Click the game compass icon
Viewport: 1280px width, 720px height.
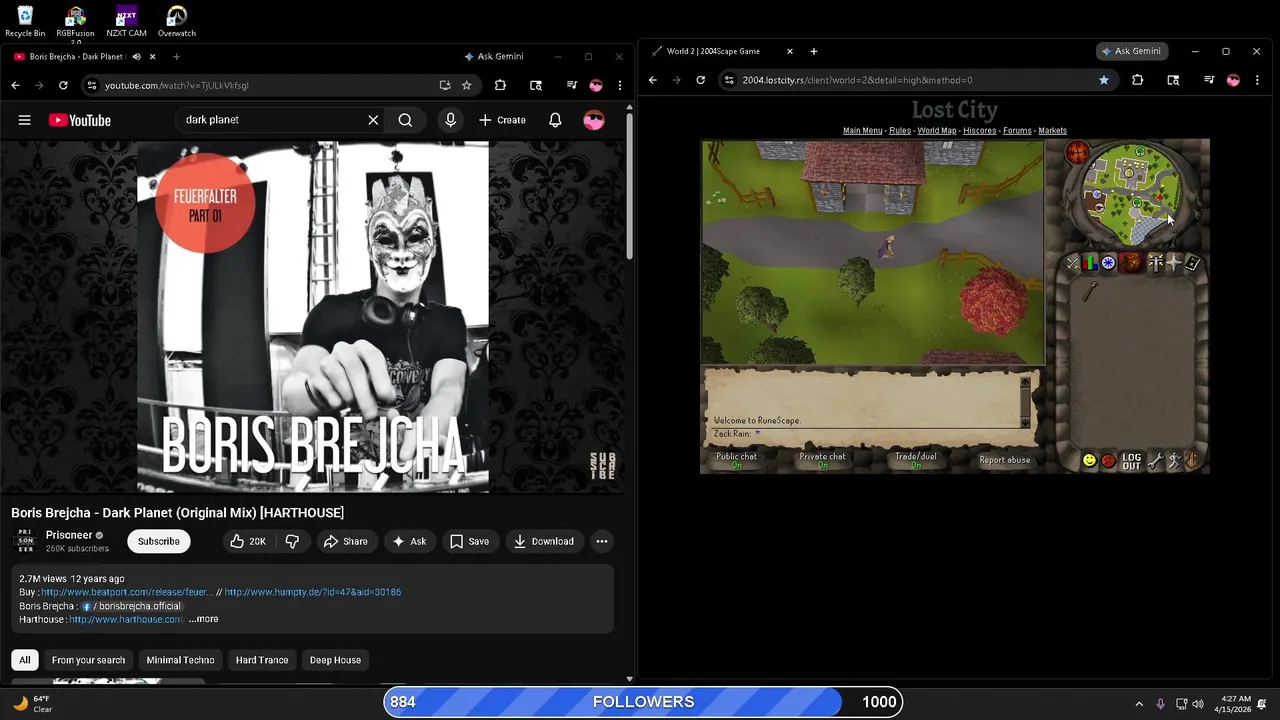point(1077,152)
